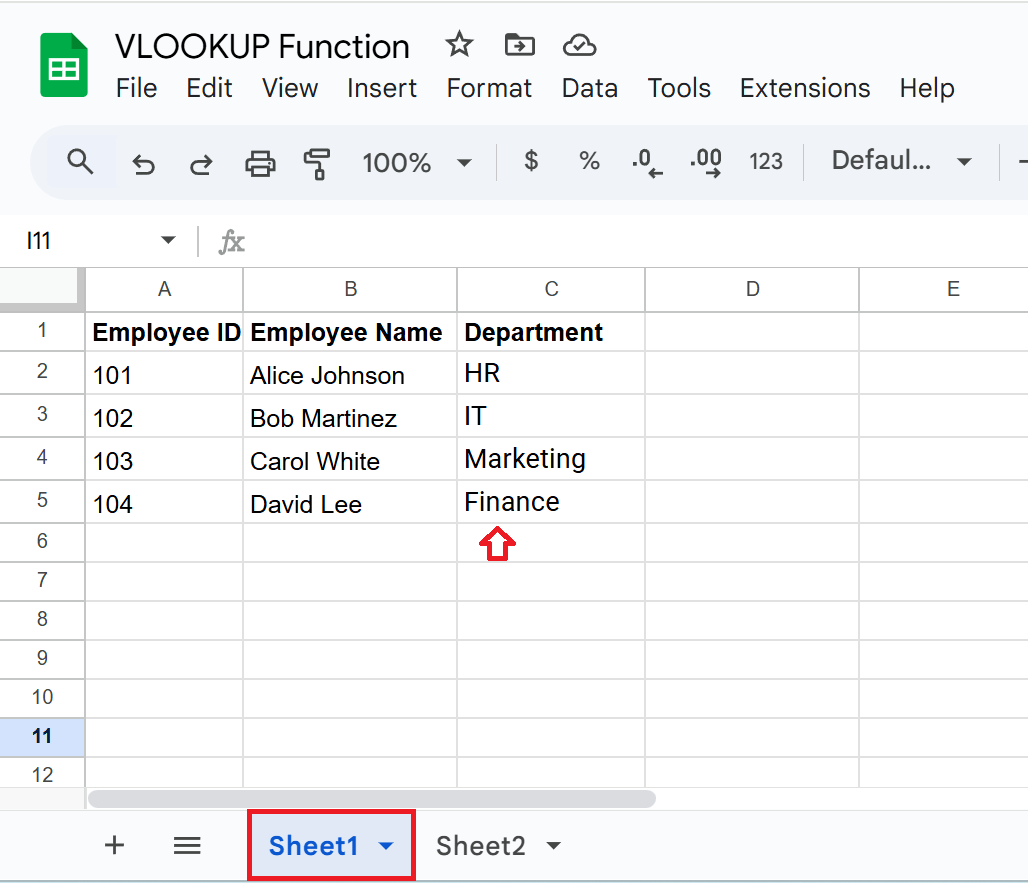Open the print dialog icon
This screenshot has width=1028, height=883.
coord(260,161)
